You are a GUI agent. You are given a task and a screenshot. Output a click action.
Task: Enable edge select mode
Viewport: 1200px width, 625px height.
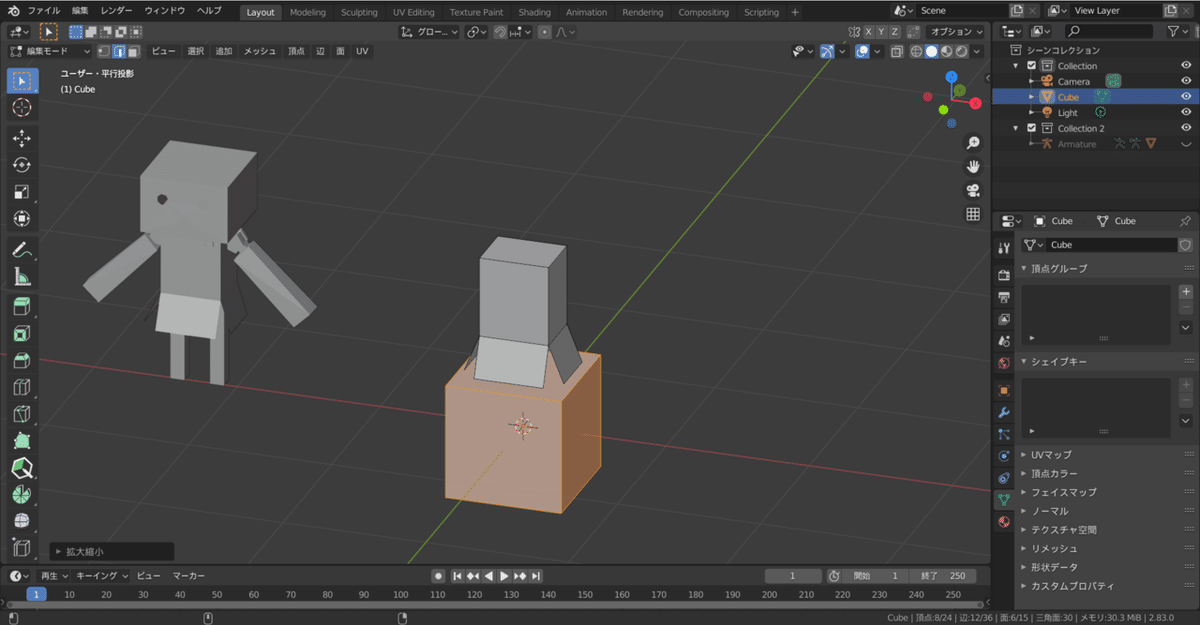(x=118, y=51)
